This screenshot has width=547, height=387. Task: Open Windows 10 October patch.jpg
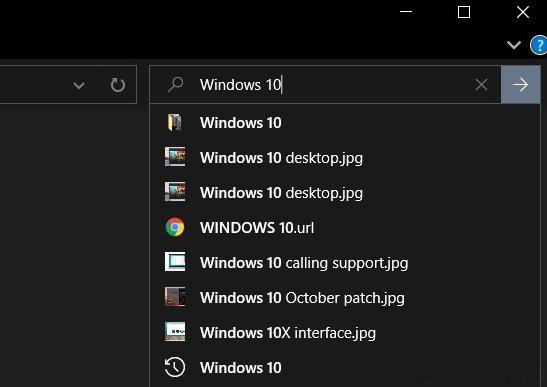point(345,297)
